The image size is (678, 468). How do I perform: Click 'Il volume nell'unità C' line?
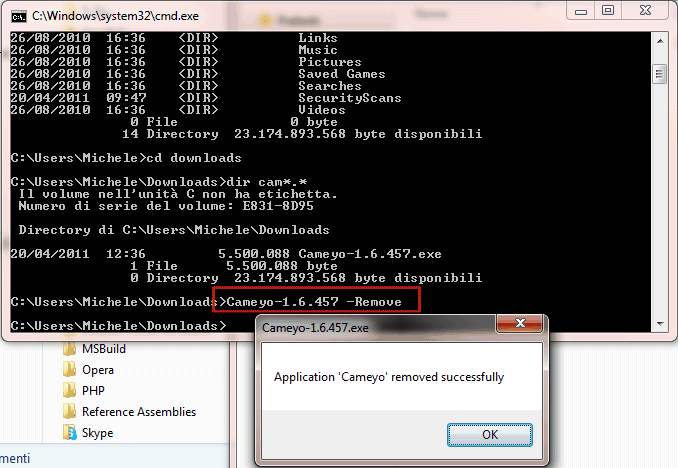pyautogui.click(x=178, y=194)
